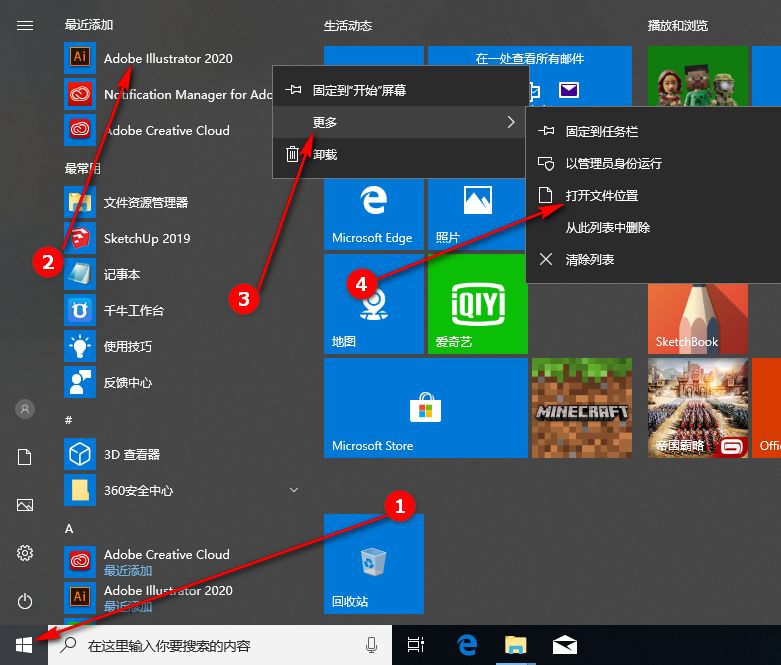Open the iQIYI tile
The image size is (781, 665).
pyautogui.click(x=477, y=303)
